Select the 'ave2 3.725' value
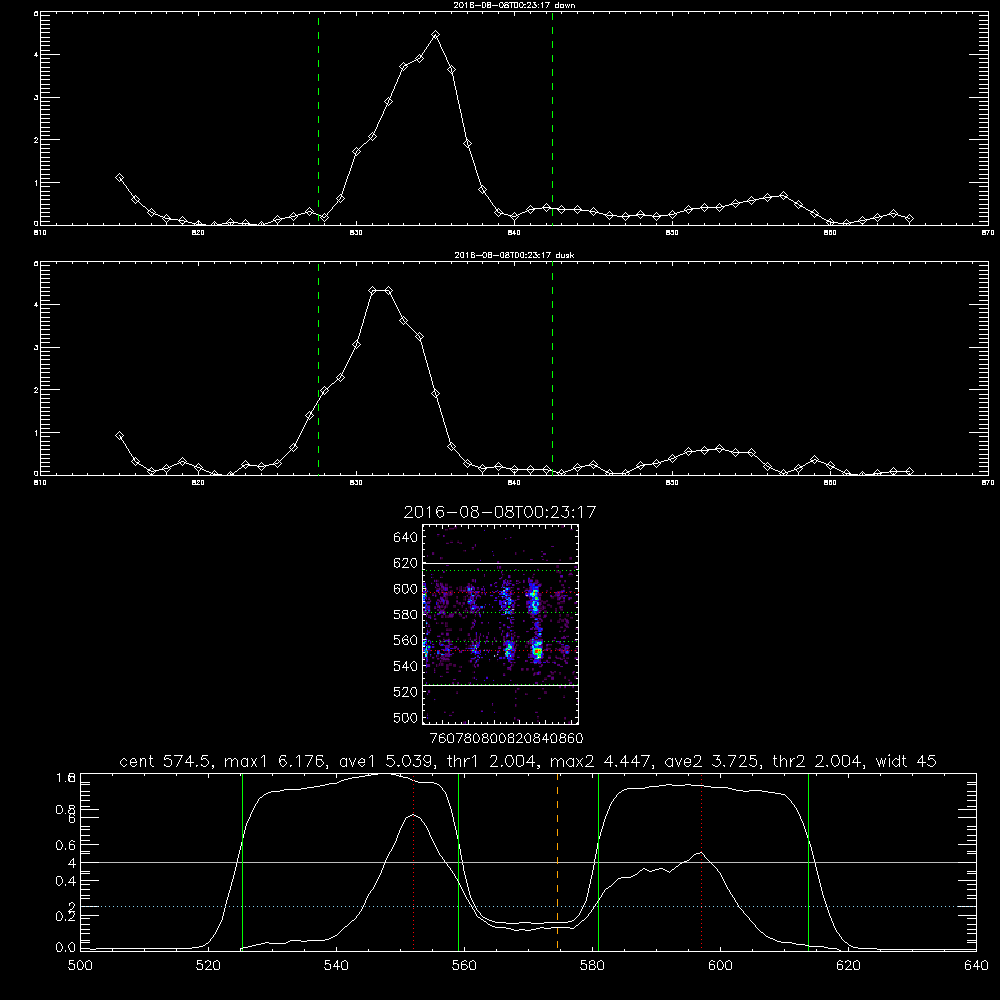The image size is (1000, 1000). 711,761
